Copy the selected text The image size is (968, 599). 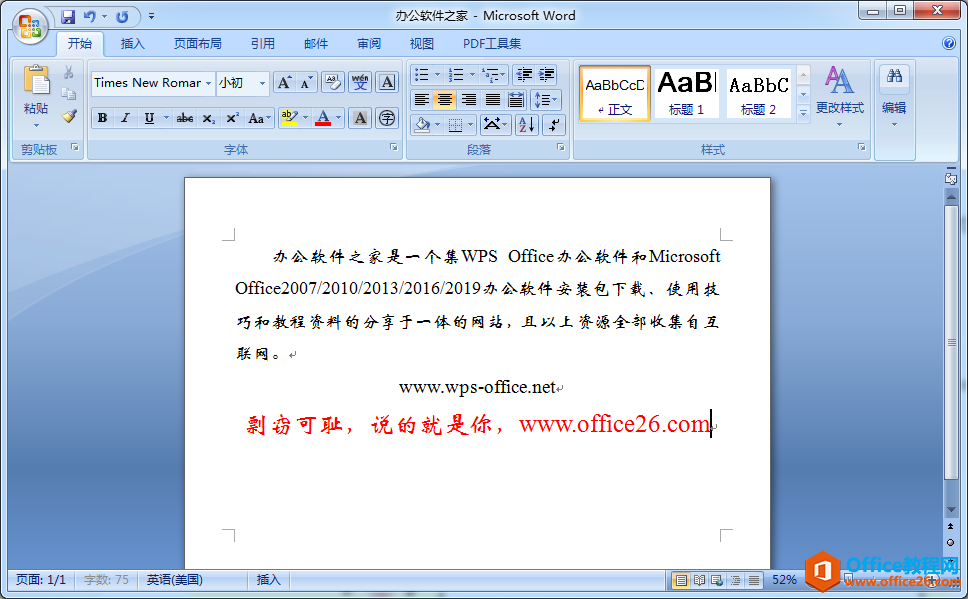(x=69, y=94)
